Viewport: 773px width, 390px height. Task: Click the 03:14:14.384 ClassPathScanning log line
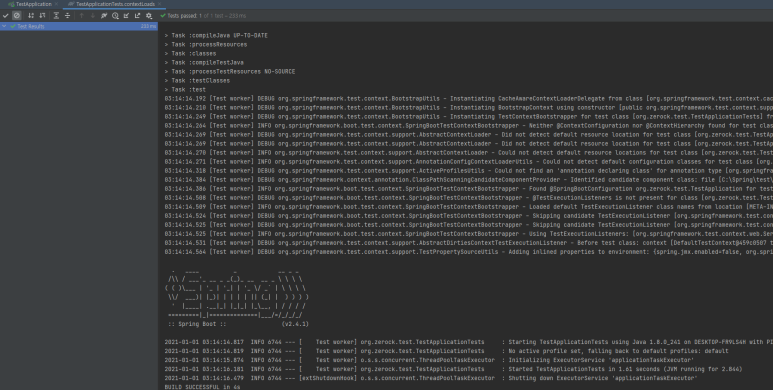tap(468, 180)
